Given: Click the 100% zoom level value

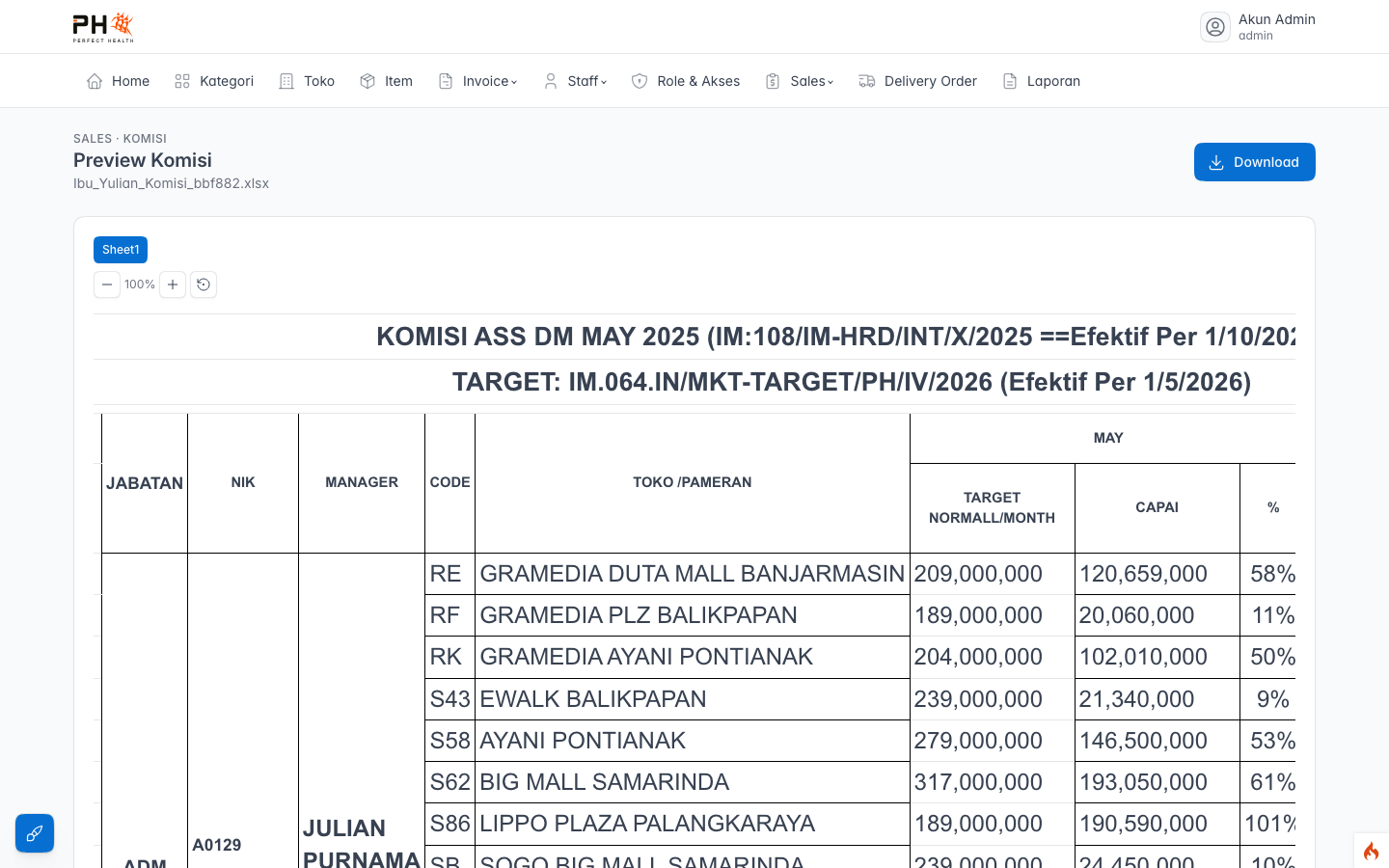Looking at the screenshot, I should tap(140, 285).
